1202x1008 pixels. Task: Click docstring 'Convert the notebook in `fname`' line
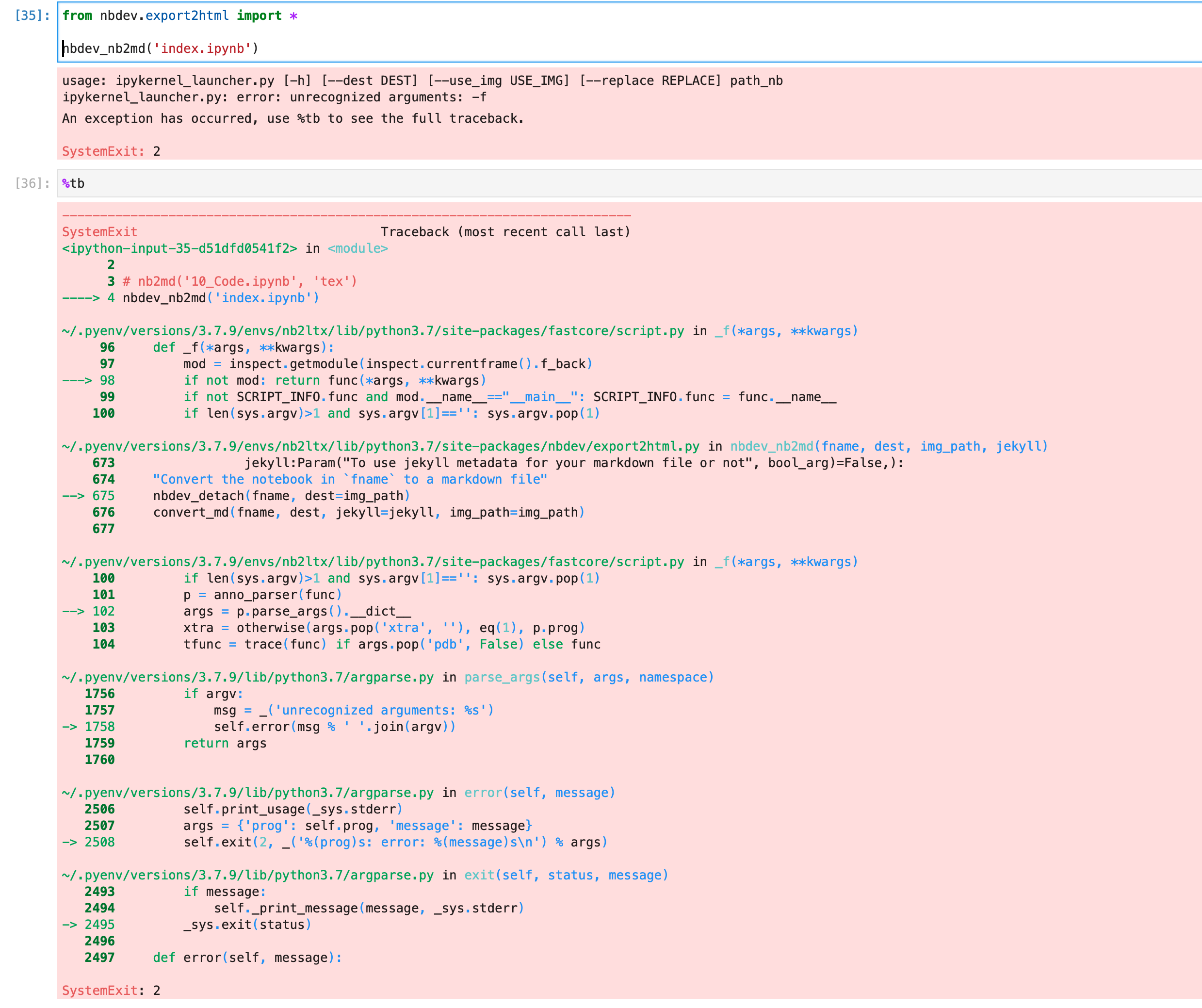[350, 480]
